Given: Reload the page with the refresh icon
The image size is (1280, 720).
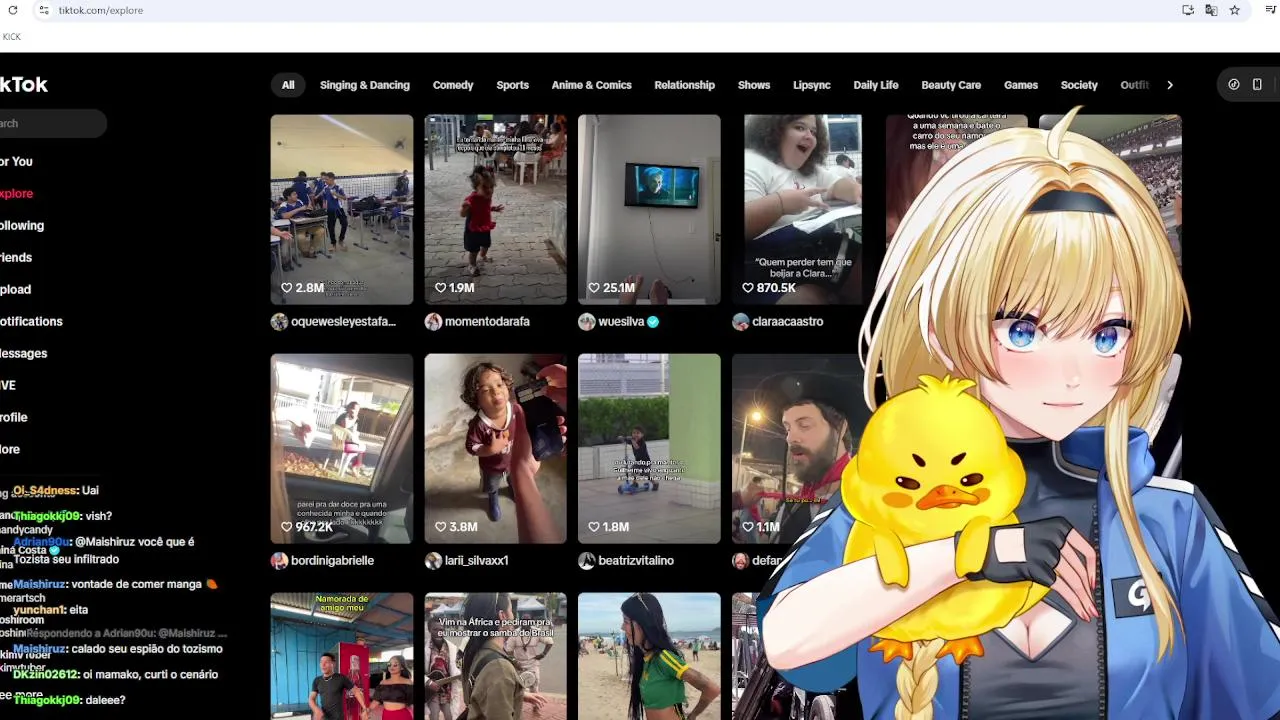Looking at the screenshot, I should click(13, 10).
